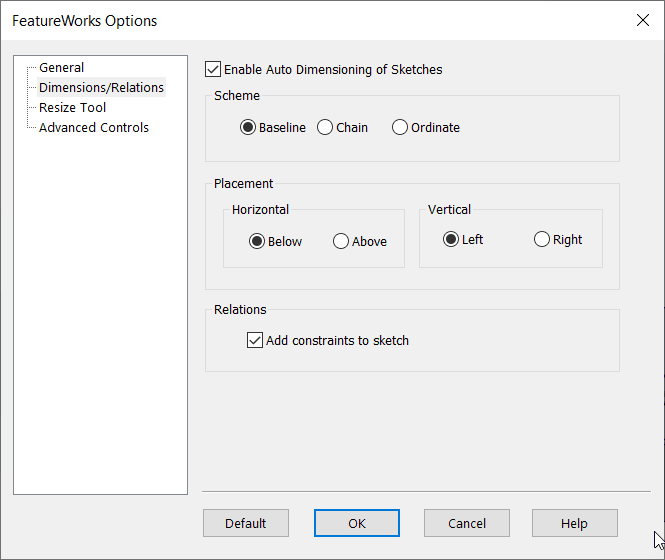Viewport: 665px width, 560px height.
Task: Close the FeatureWorks Options window
Action: tap(643, 20)
